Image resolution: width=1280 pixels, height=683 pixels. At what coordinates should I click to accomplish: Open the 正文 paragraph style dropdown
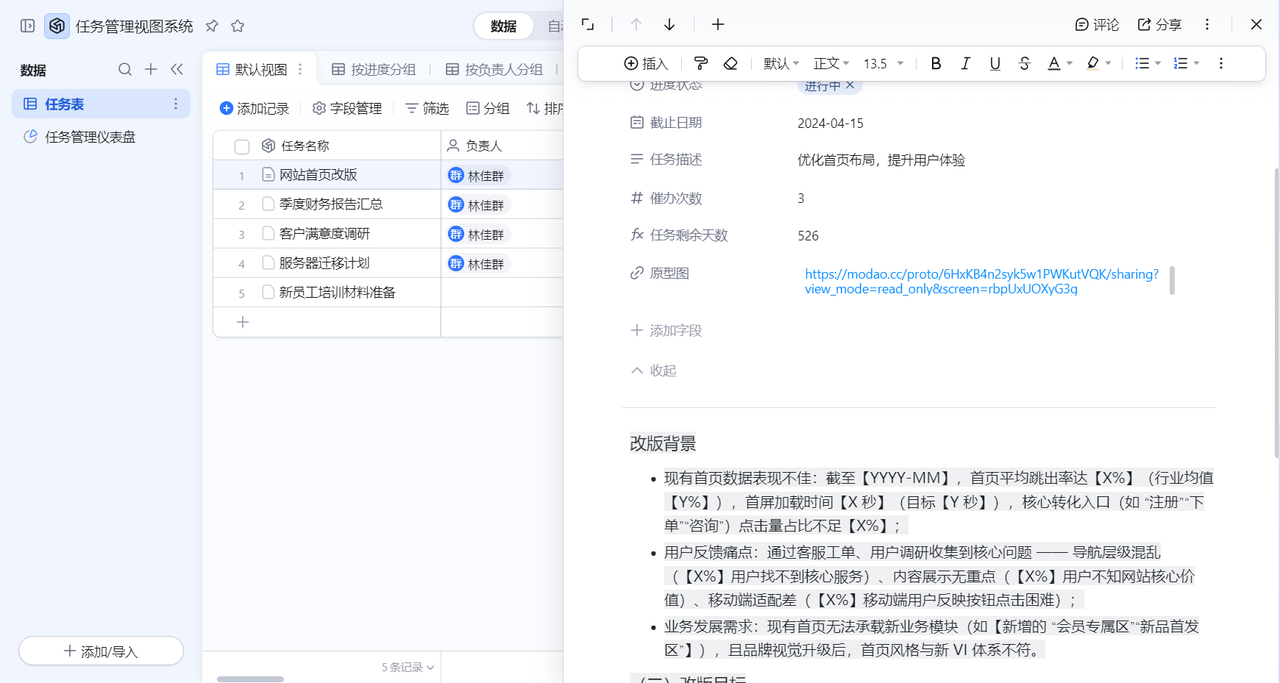tap(831, 63)
